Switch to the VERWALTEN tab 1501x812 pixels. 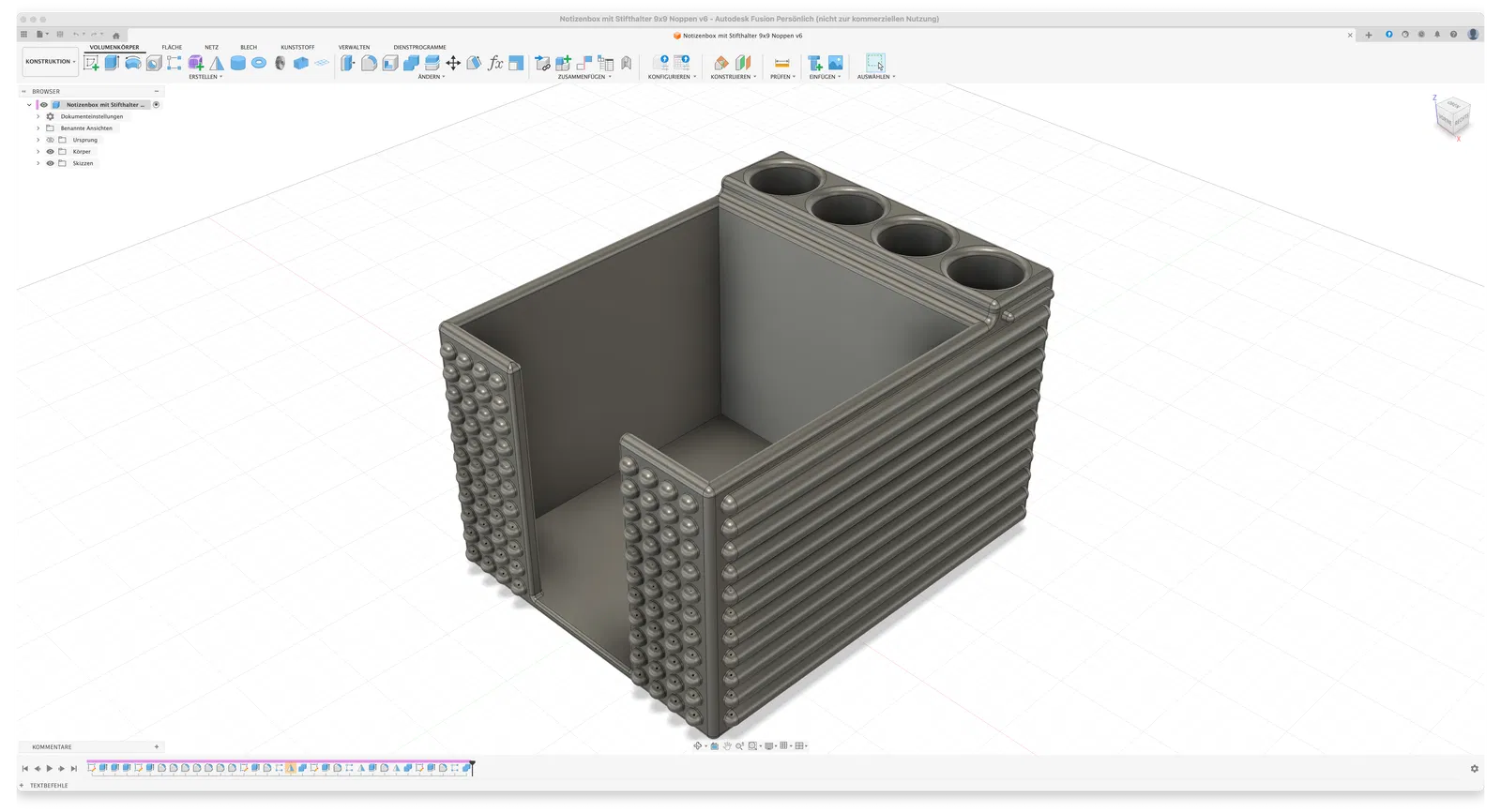coord(354,47)
